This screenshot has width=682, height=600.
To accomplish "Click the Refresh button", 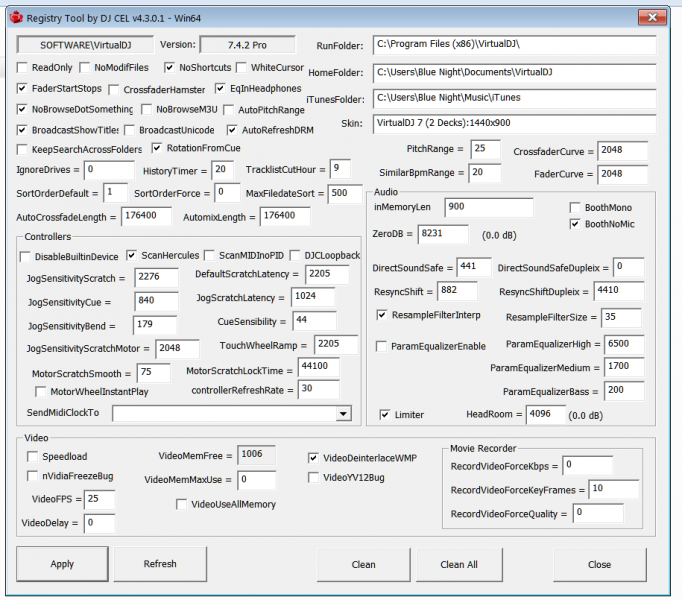I will [160, 564].
